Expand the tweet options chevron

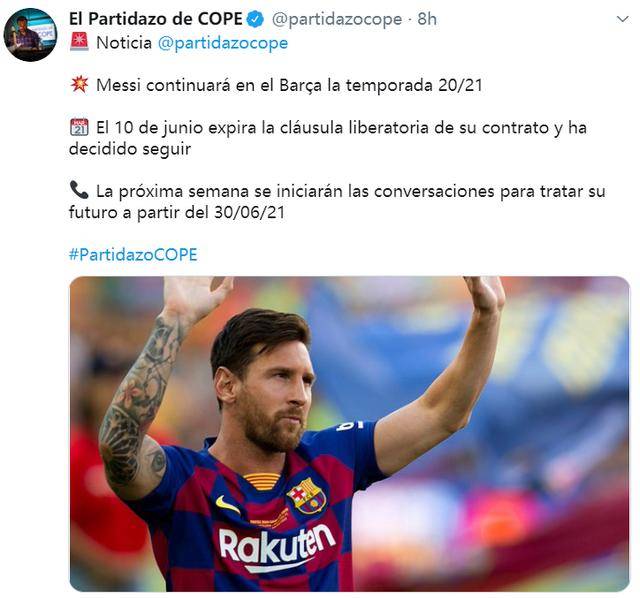tap(622, 19)
